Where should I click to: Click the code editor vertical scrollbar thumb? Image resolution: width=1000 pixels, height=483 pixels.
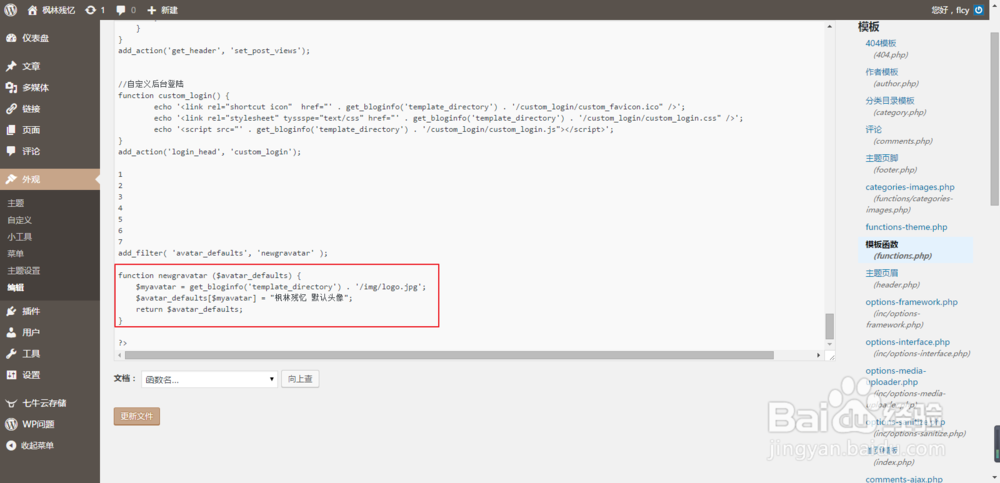[x=829, y=327]
